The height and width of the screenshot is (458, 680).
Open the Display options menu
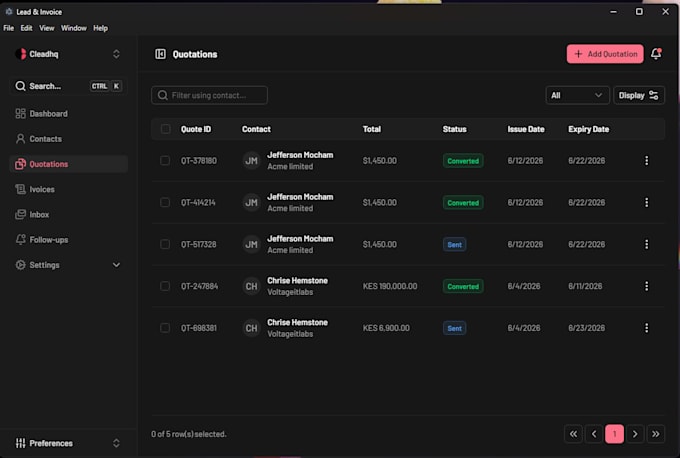[639, 95]
